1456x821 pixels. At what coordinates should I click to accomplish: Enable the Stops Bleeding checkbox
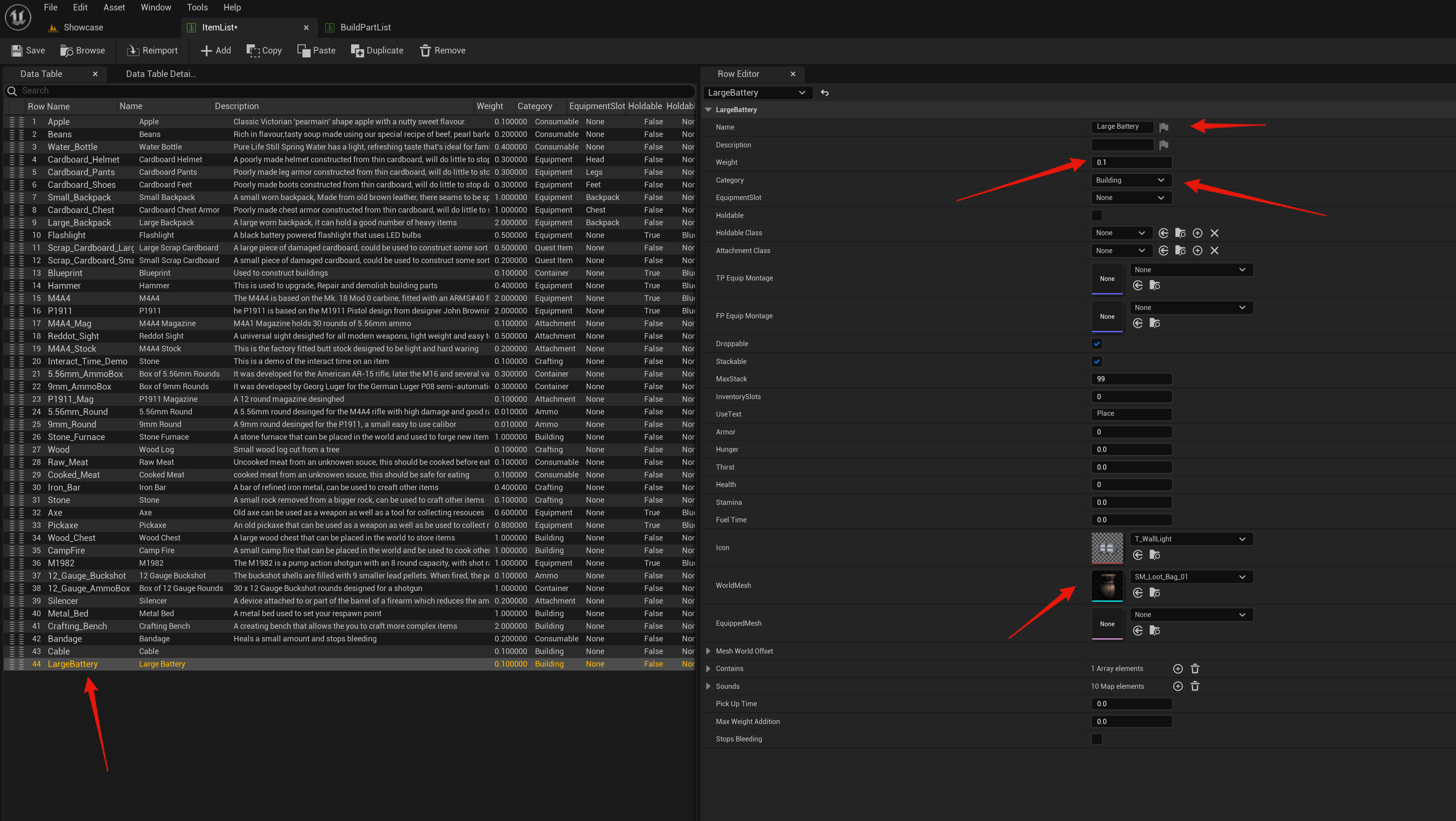click(x=1097, y=739)
